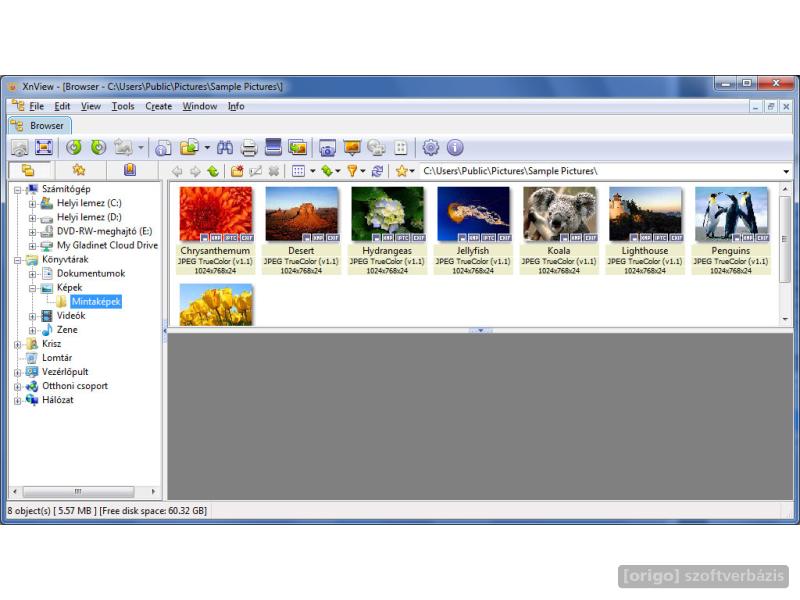Rotate clockwise with the second green arrow icon

[x=98, y=147]
